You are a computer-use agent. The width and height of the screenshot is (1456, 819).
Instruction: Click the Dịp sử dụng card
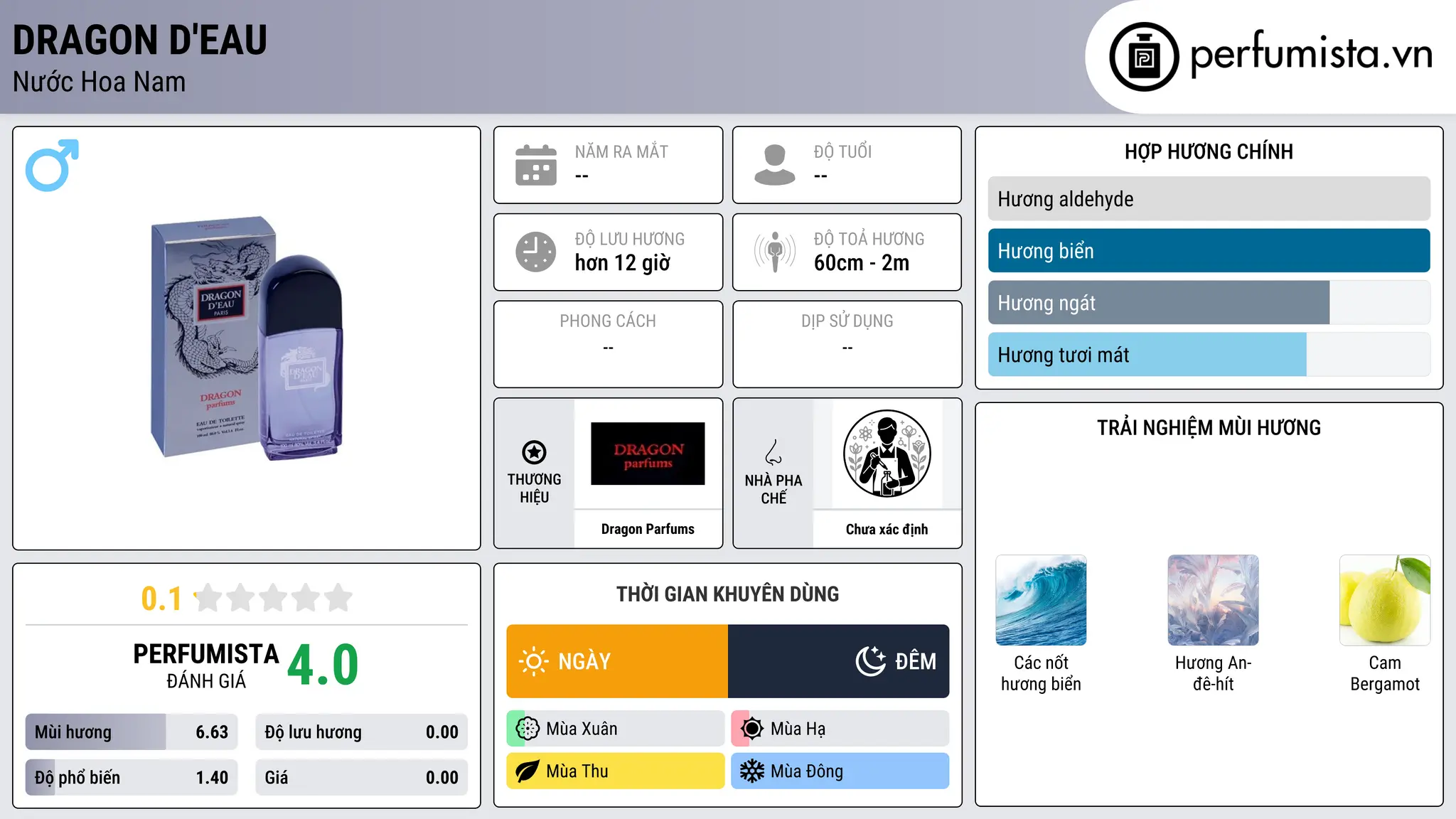tap(847, 344)
